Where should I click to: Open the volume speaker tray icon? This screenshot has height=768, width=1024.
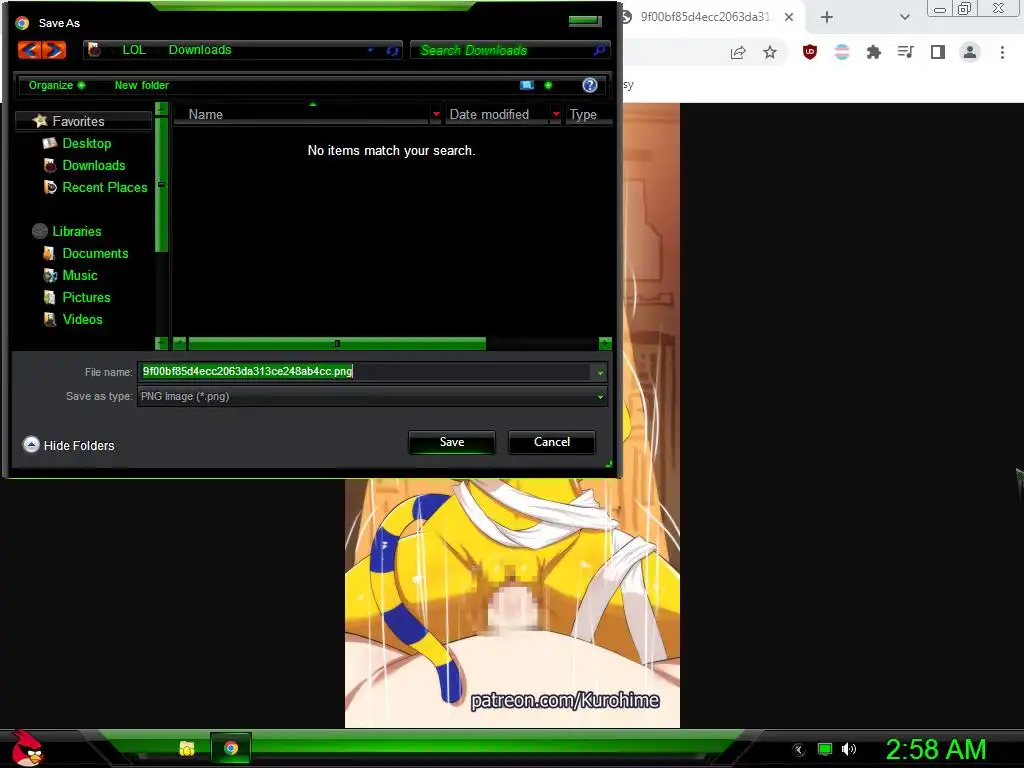click(x=849, y=750)
